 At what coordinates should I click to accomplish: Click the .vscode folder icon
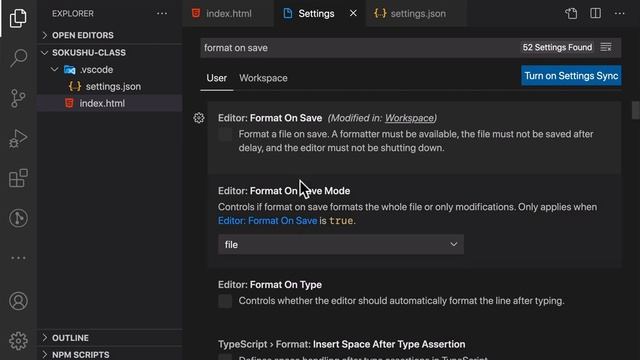pos(69,70)
